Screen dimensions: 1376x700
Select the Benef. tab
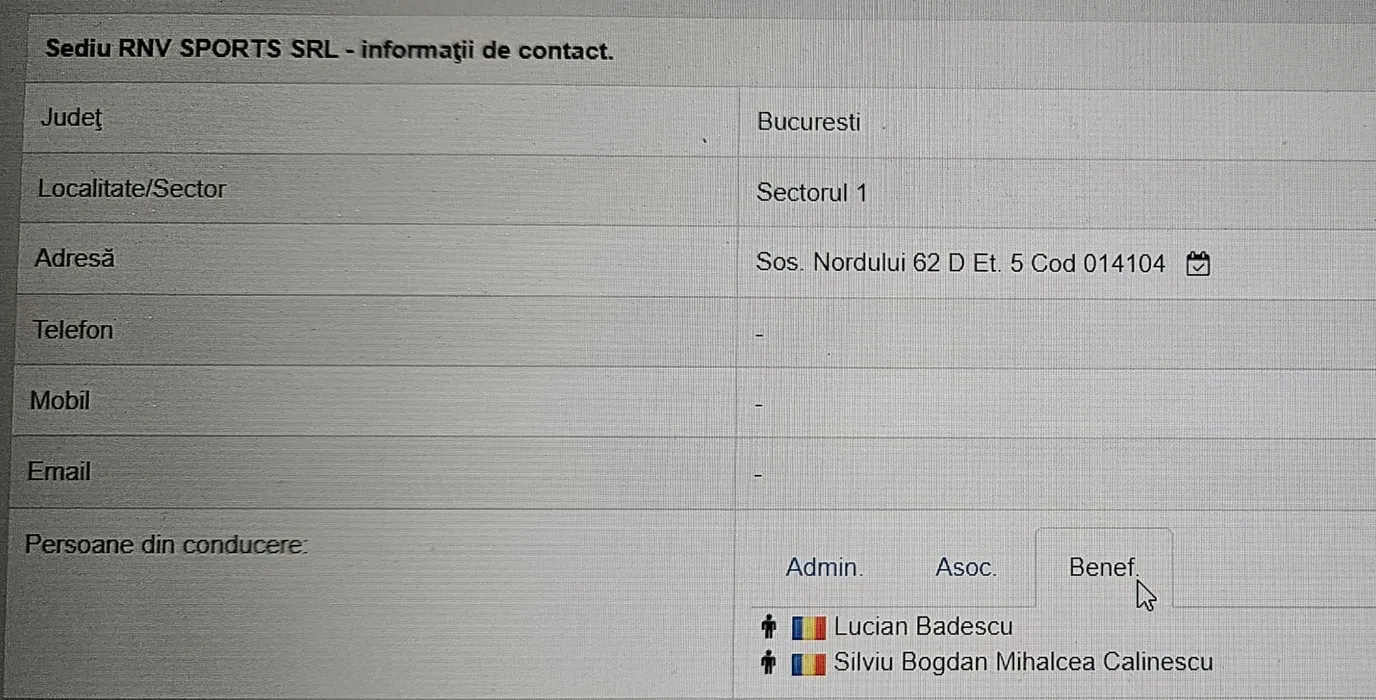pos(1102,567)
